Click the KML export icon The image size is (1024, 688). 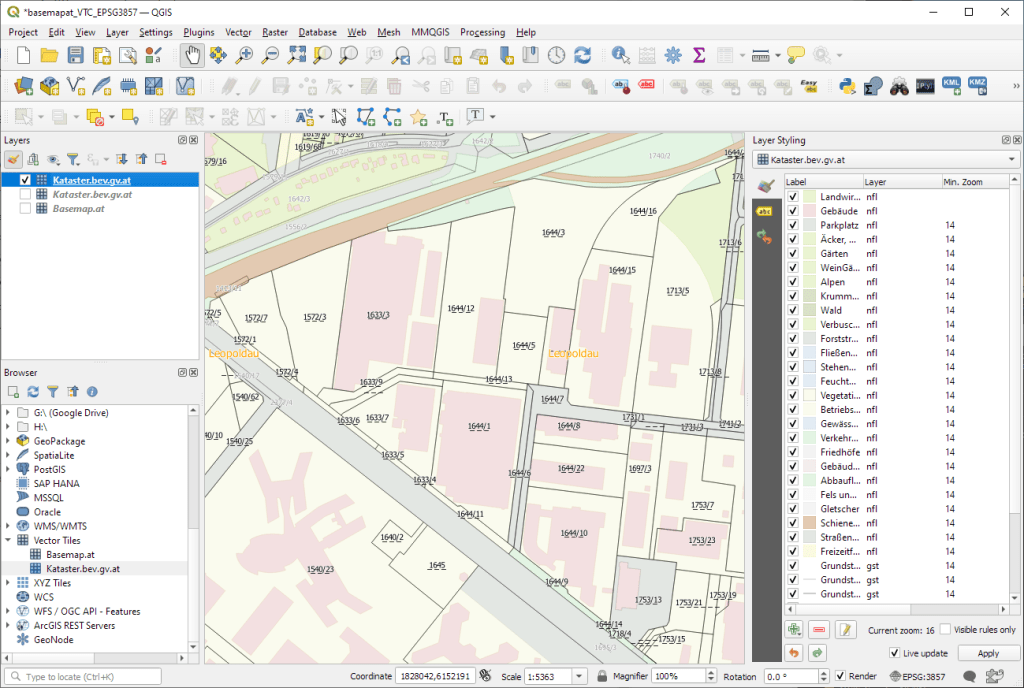tap(951, 87)
